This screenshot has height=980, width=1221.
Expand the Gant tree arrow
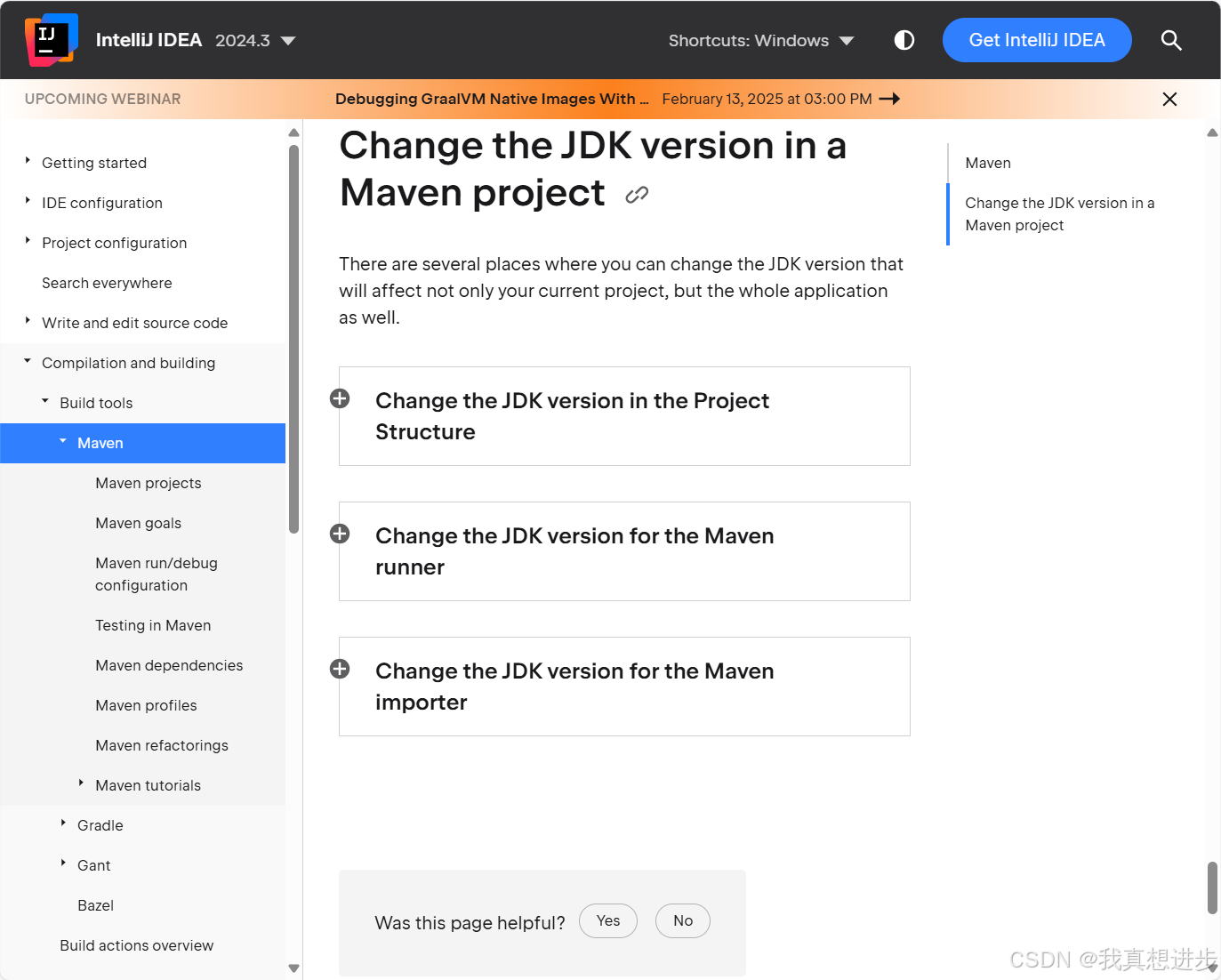tap(63, 864)
